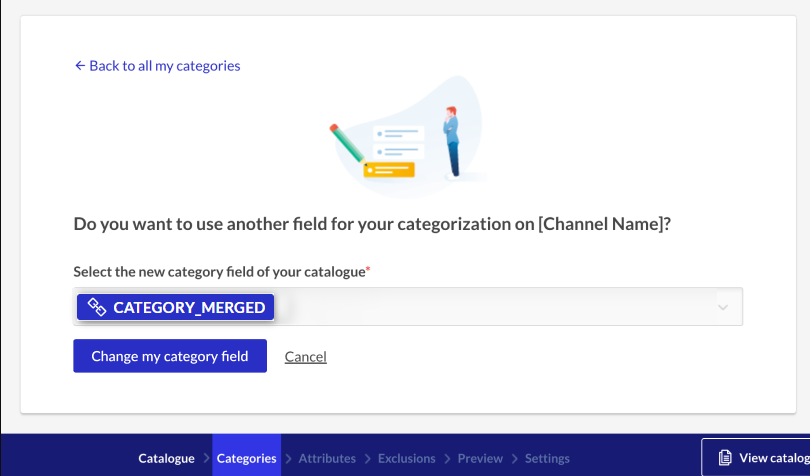Image resolution: width=810 pixels, height=476 pixels.
Task: Click the green pencil in the illustration
Action: coord(348,144)
